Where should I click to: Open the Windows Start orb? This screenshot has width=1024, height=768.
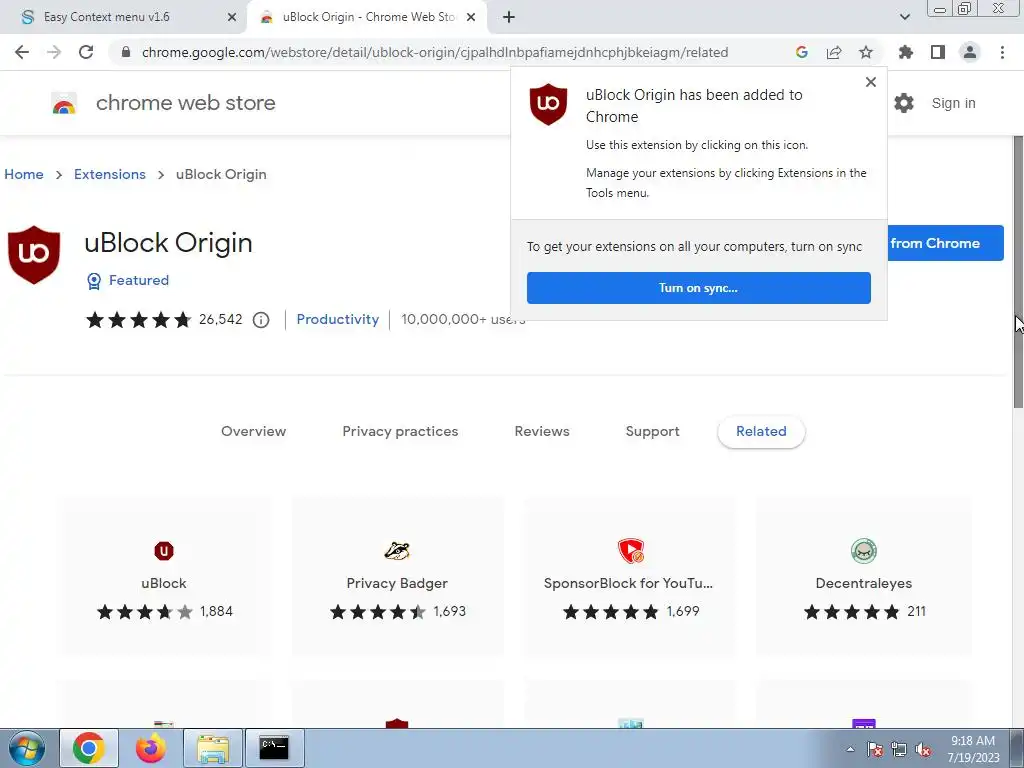[x=27, y=748]
